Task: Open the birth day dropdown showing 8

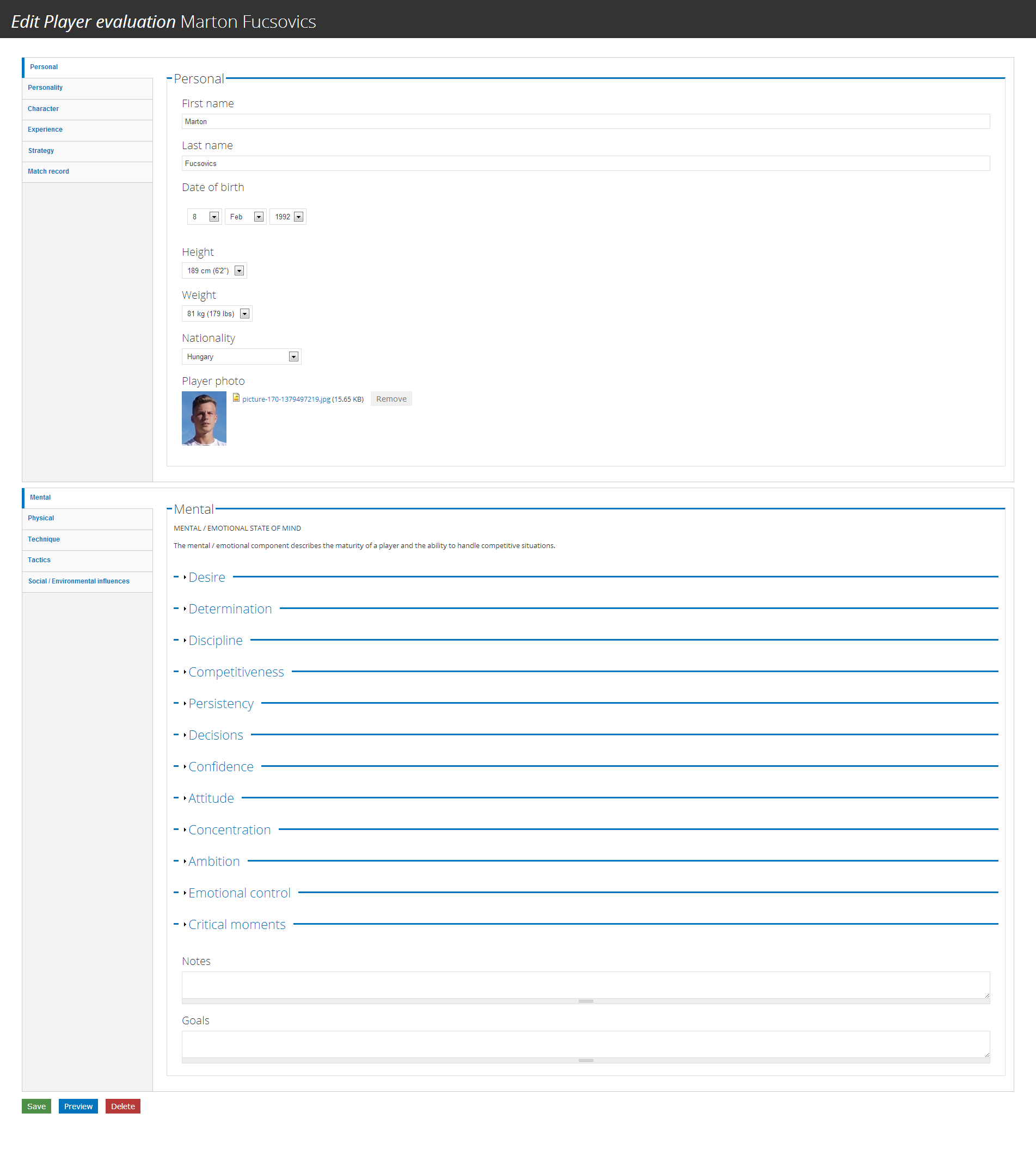Action: (204, 217)
